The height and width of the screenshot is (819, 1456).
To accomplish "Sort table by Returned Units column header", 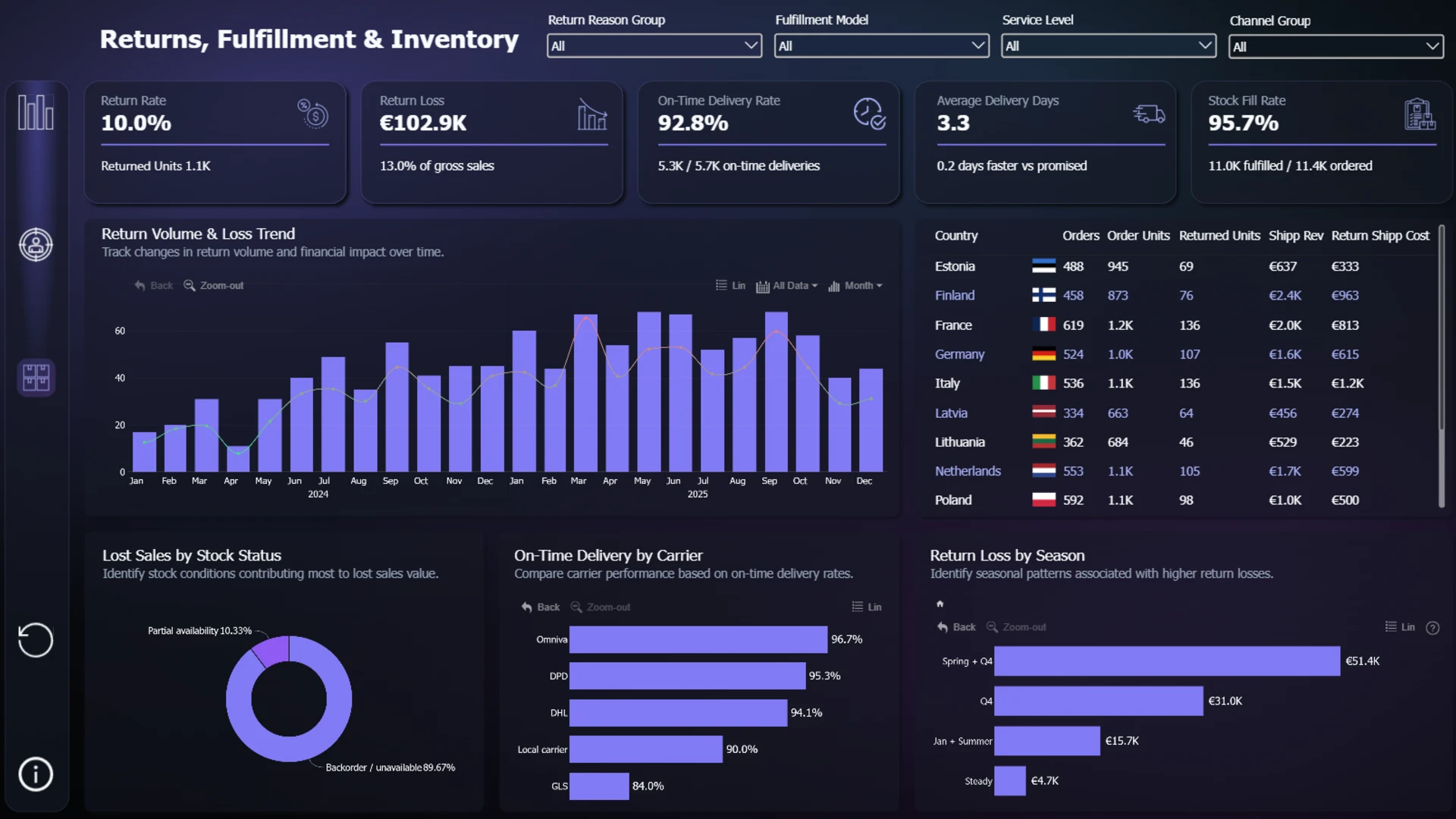I will tap(1219, 236).
